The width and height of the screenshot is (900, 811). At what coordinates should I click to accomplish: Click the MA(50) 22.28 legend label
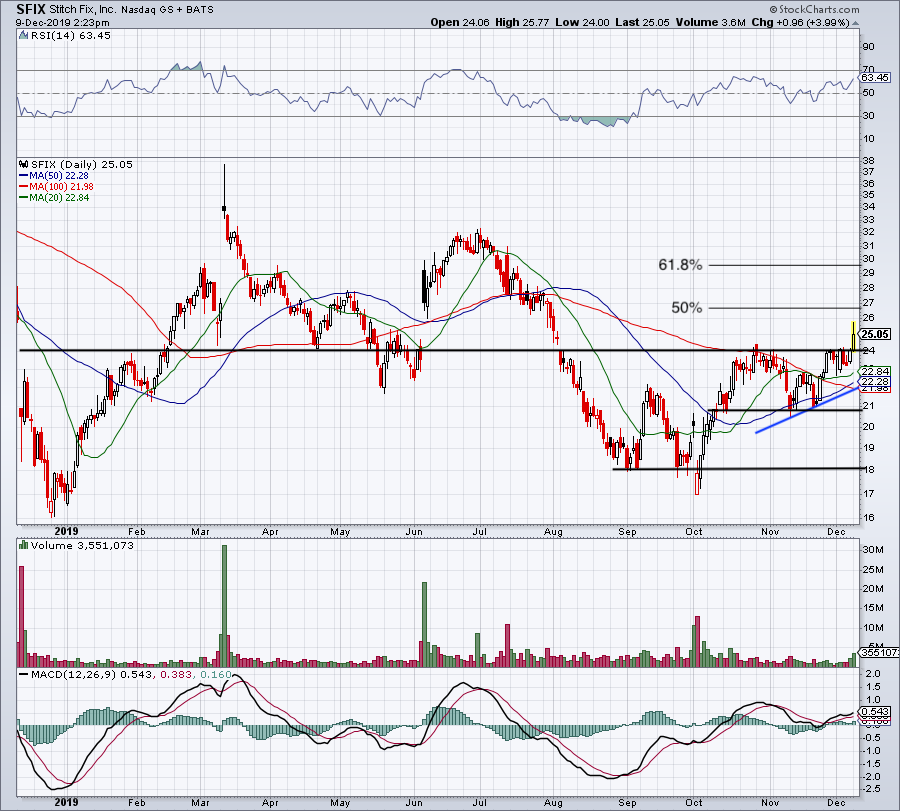pyautogui.click(x=59, y=176)
